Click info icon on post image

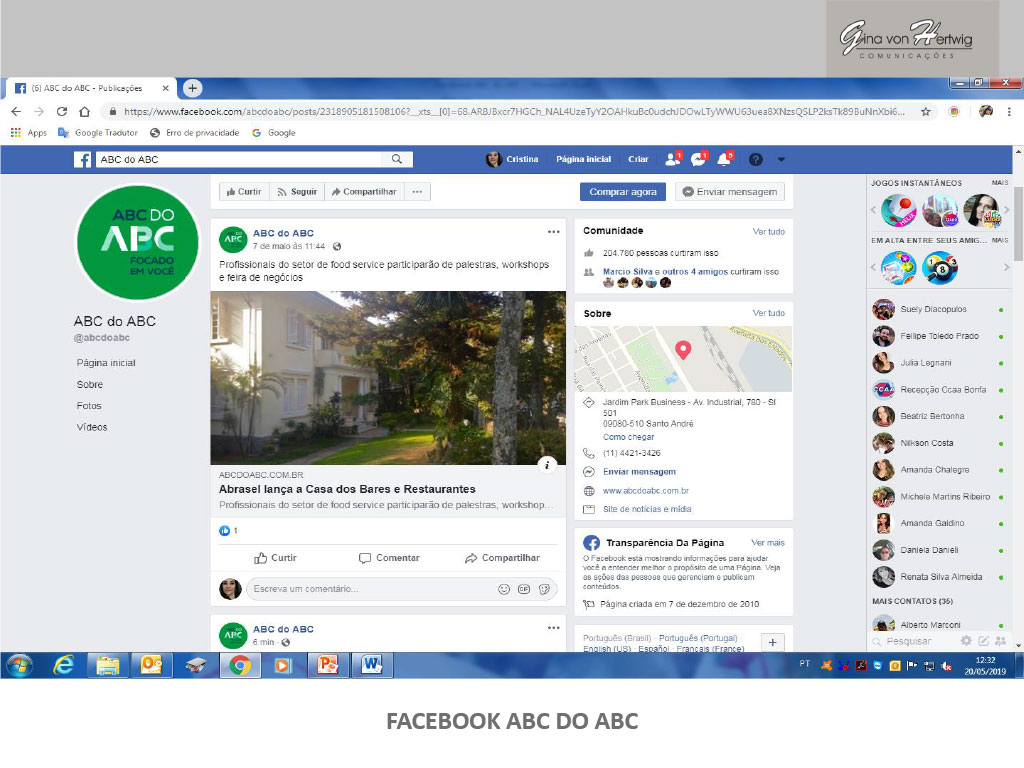[x=547, y=464]
